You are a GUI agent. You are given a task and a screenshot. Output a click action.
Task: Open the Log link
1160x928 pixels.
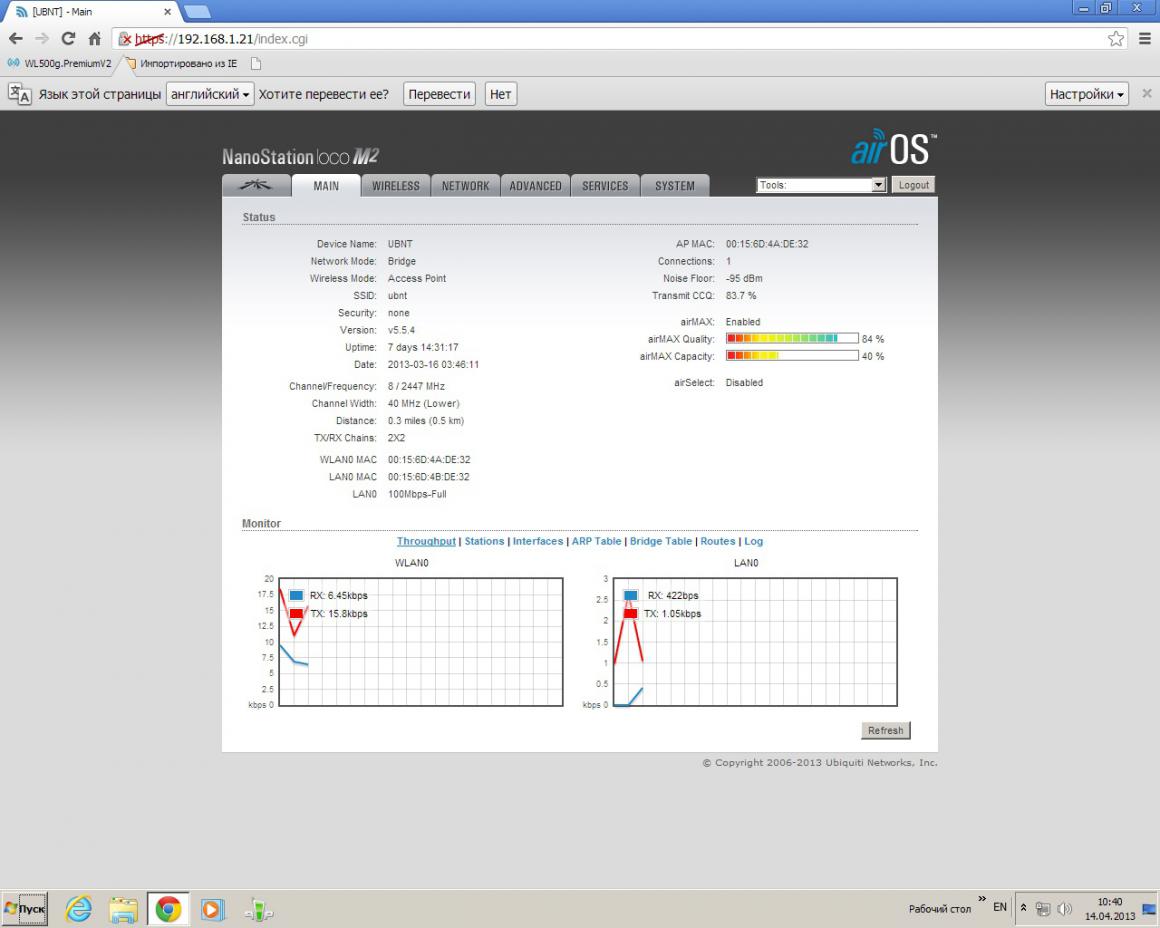point(753,541)
